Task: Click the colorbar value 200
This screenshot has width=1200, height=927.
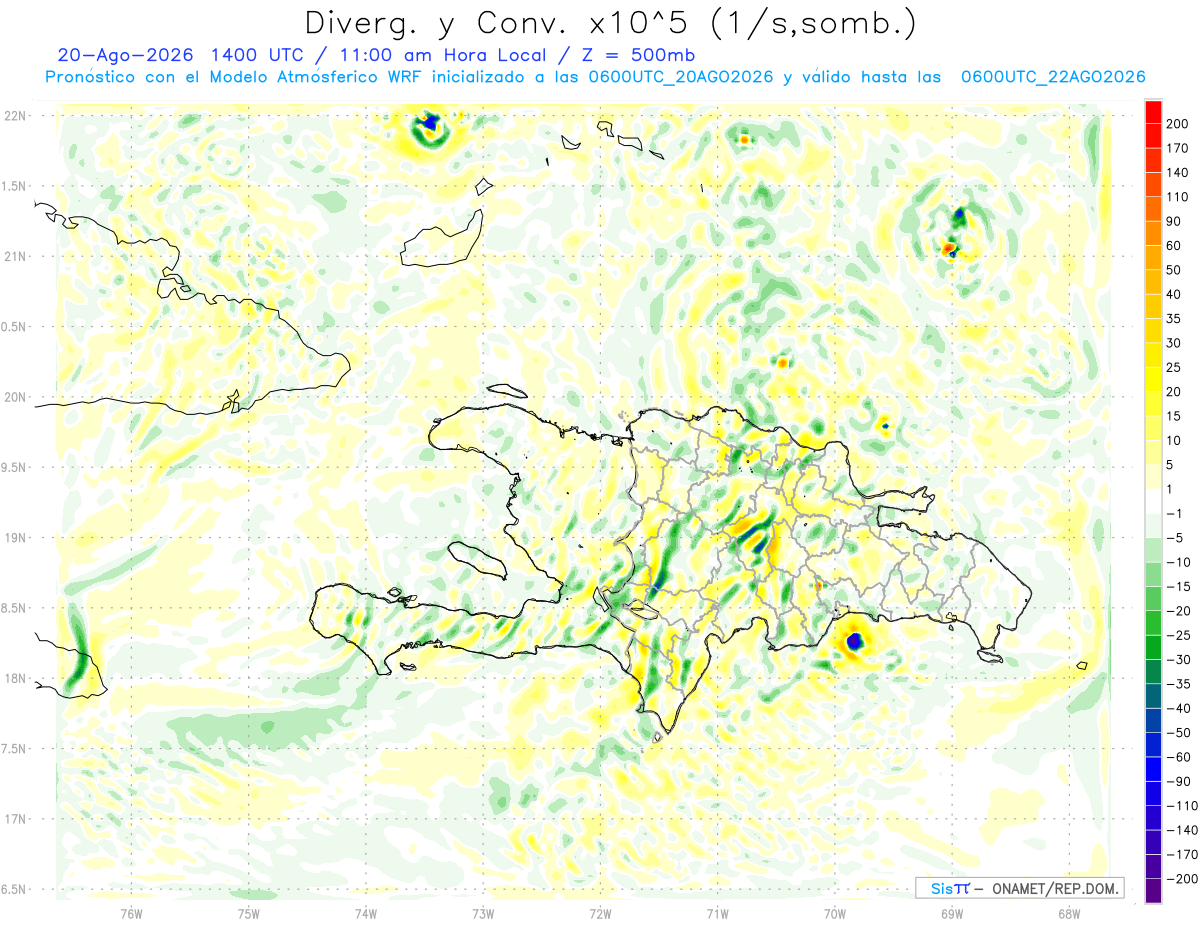Action: point(1178,123)
